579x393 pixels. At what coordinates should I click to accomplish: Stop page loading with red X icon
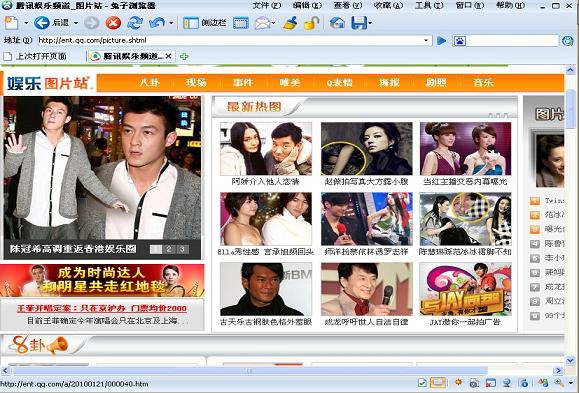point(113,23)
